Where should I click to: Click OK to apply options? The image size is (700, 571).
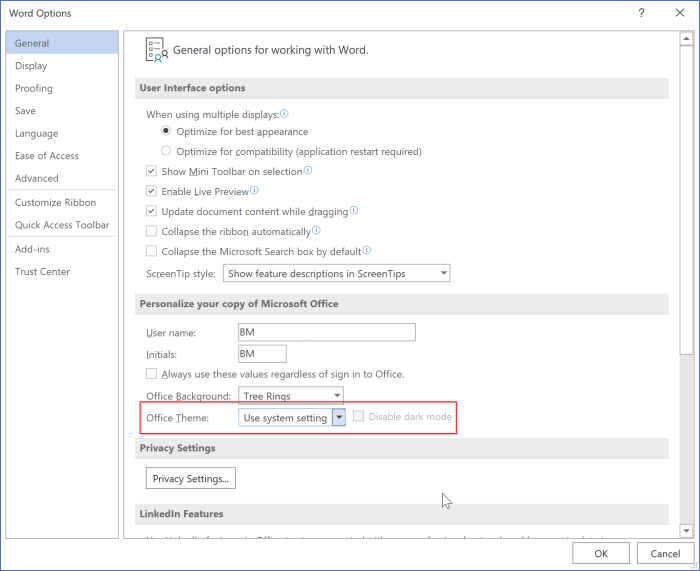tap(601, 553)
